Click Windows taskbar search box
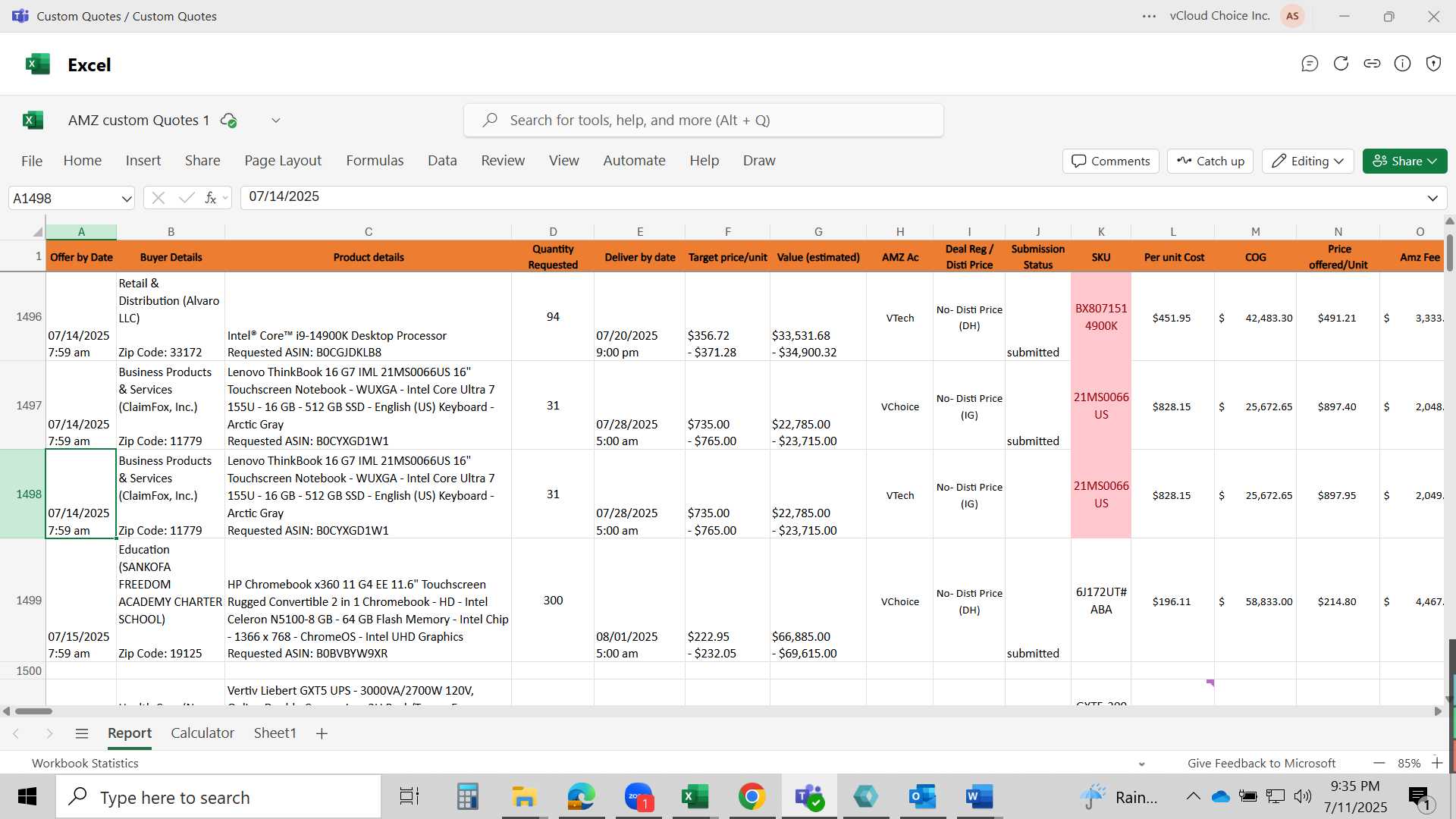 218,797
